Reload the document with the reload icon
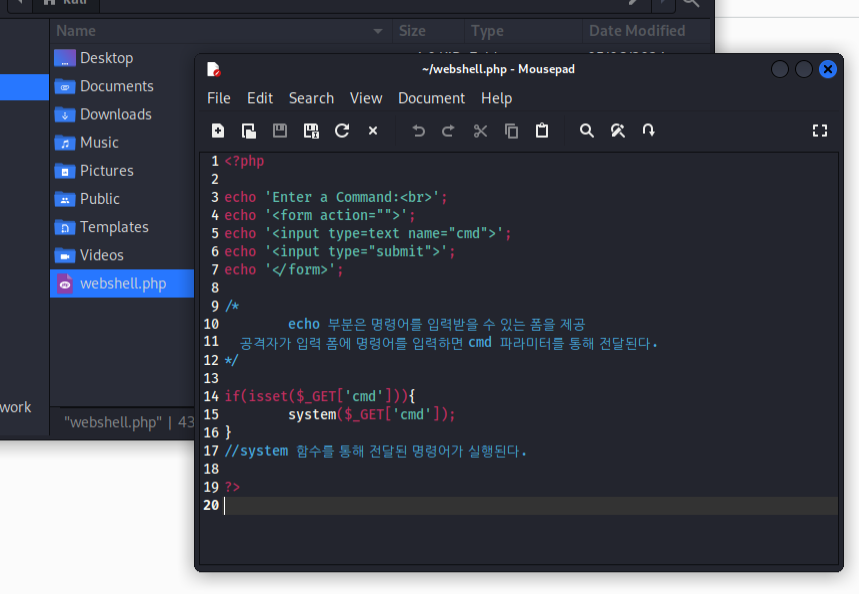This screenshot has height=594, width=859. 342,130
